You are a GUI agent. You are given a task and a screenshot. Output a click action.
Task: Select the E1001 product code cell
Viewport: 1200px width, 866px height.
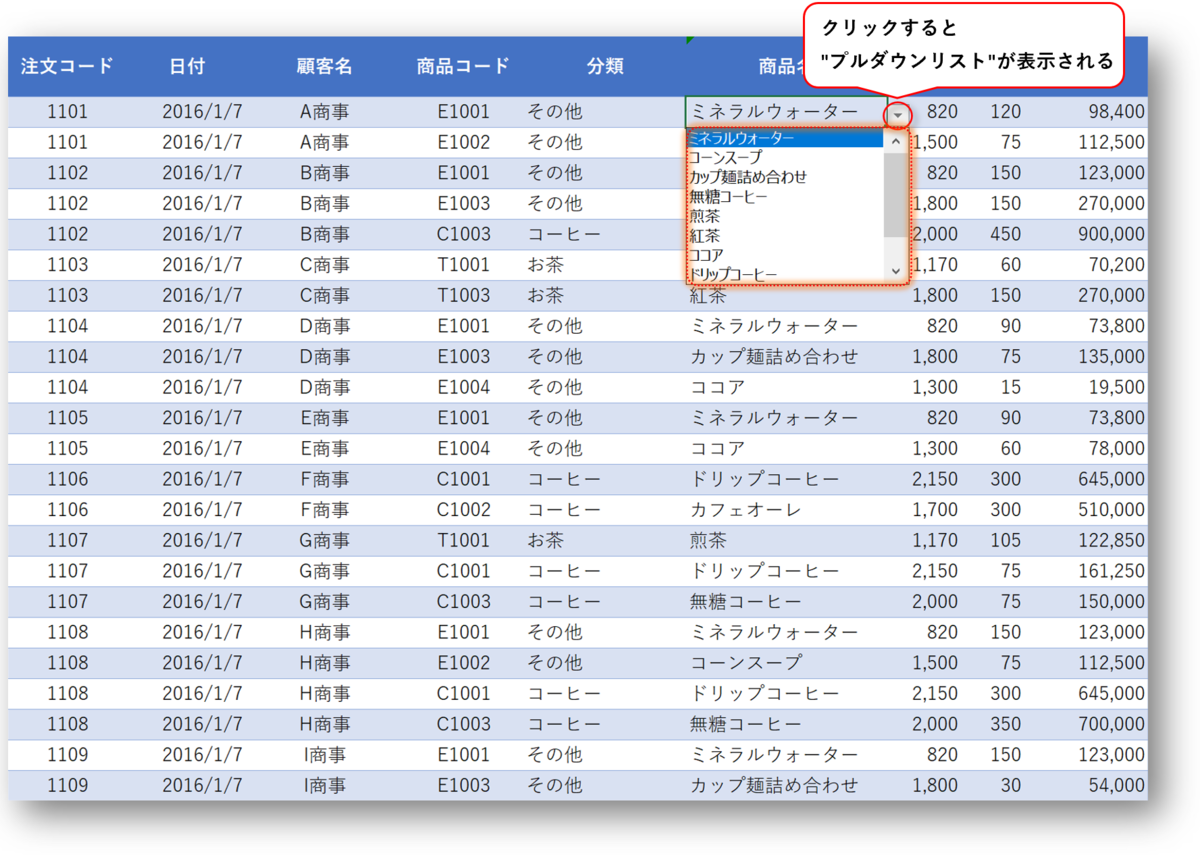(463, 112)
